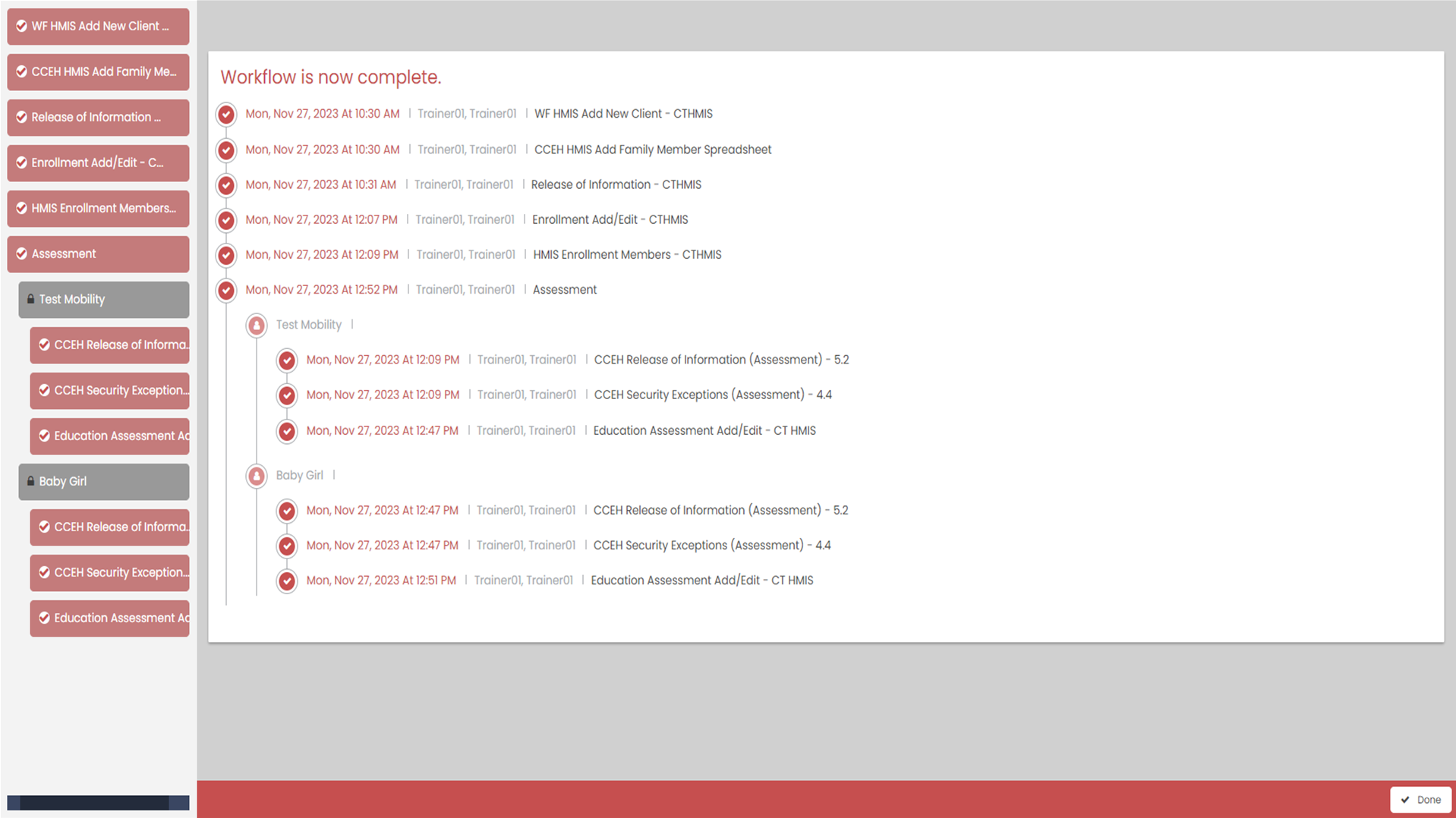
Task: Click the person icon beside Baby Girl in timeline
Action: pos(257,476)
